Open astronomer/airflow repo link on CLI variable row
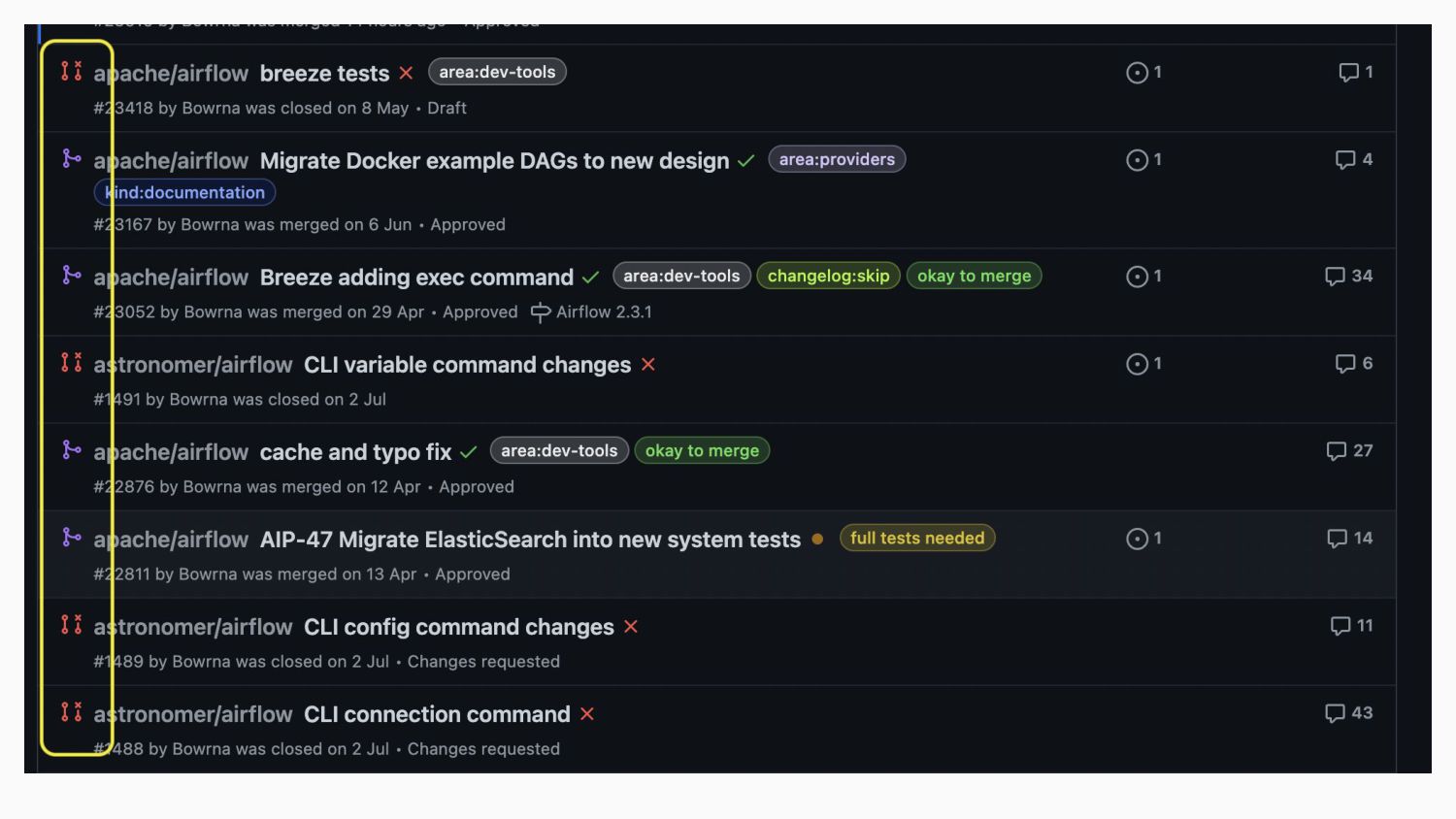 click(x=193, y=365)
